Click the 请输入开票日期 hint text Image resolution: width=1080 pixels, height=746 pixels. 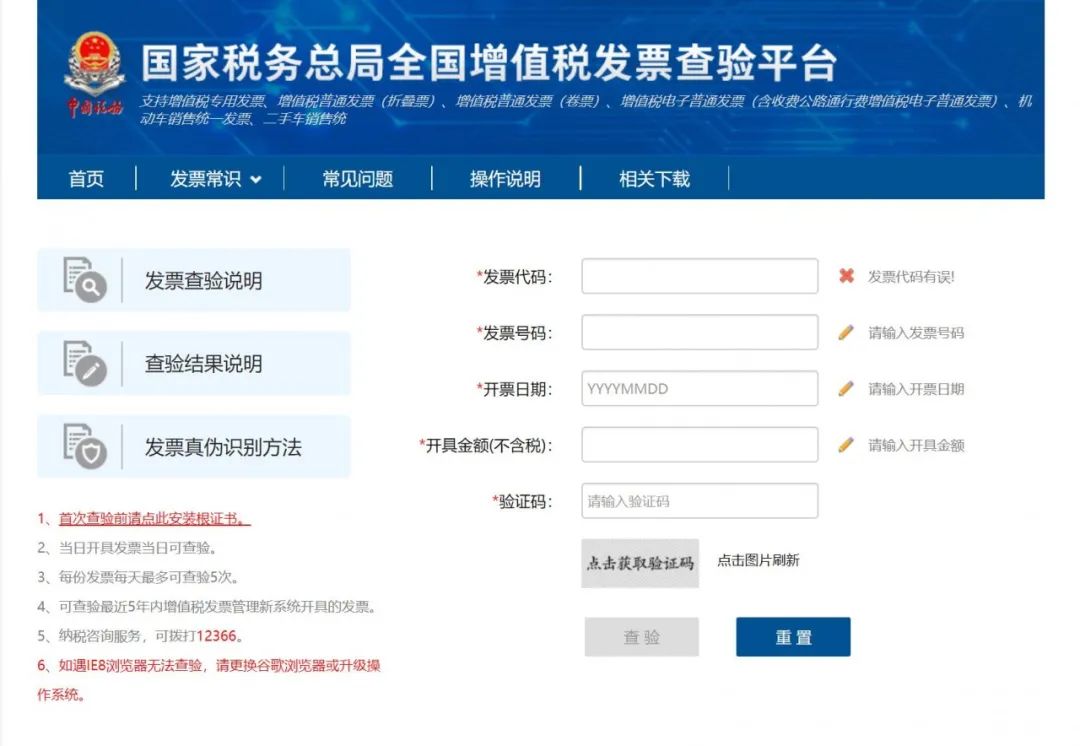pyautogui.click(x=916, y=388)
